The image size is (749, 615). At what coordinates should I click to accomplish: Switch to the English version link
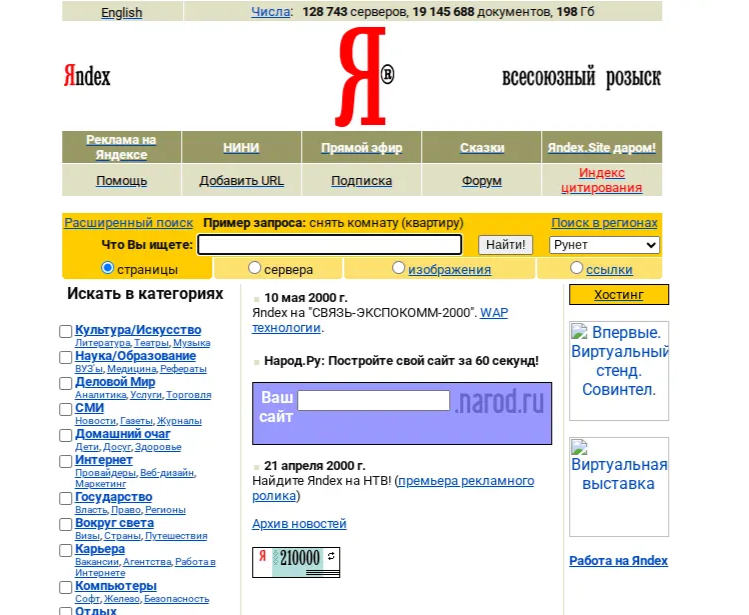(x=121, y=12)
